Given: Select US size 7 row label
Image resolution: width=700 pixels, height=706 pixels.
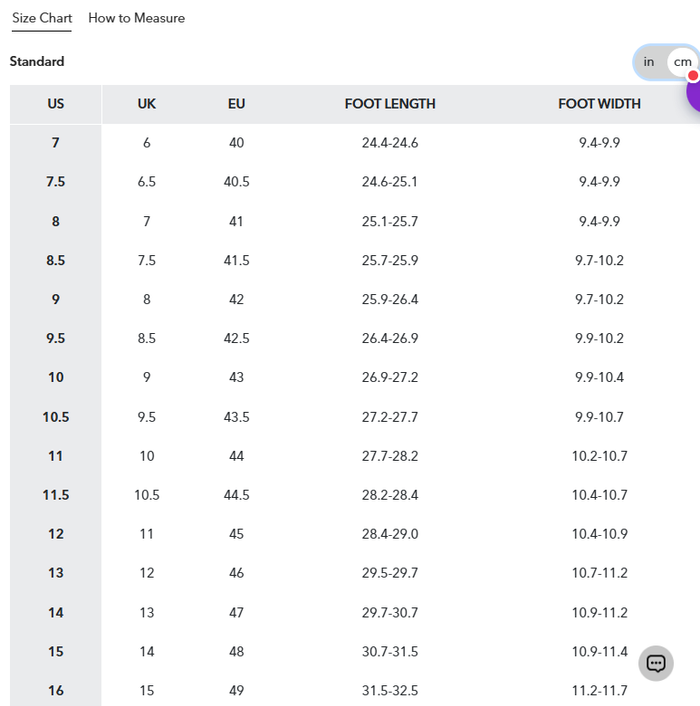Looking at the screenshot, I should click(56, 143).
